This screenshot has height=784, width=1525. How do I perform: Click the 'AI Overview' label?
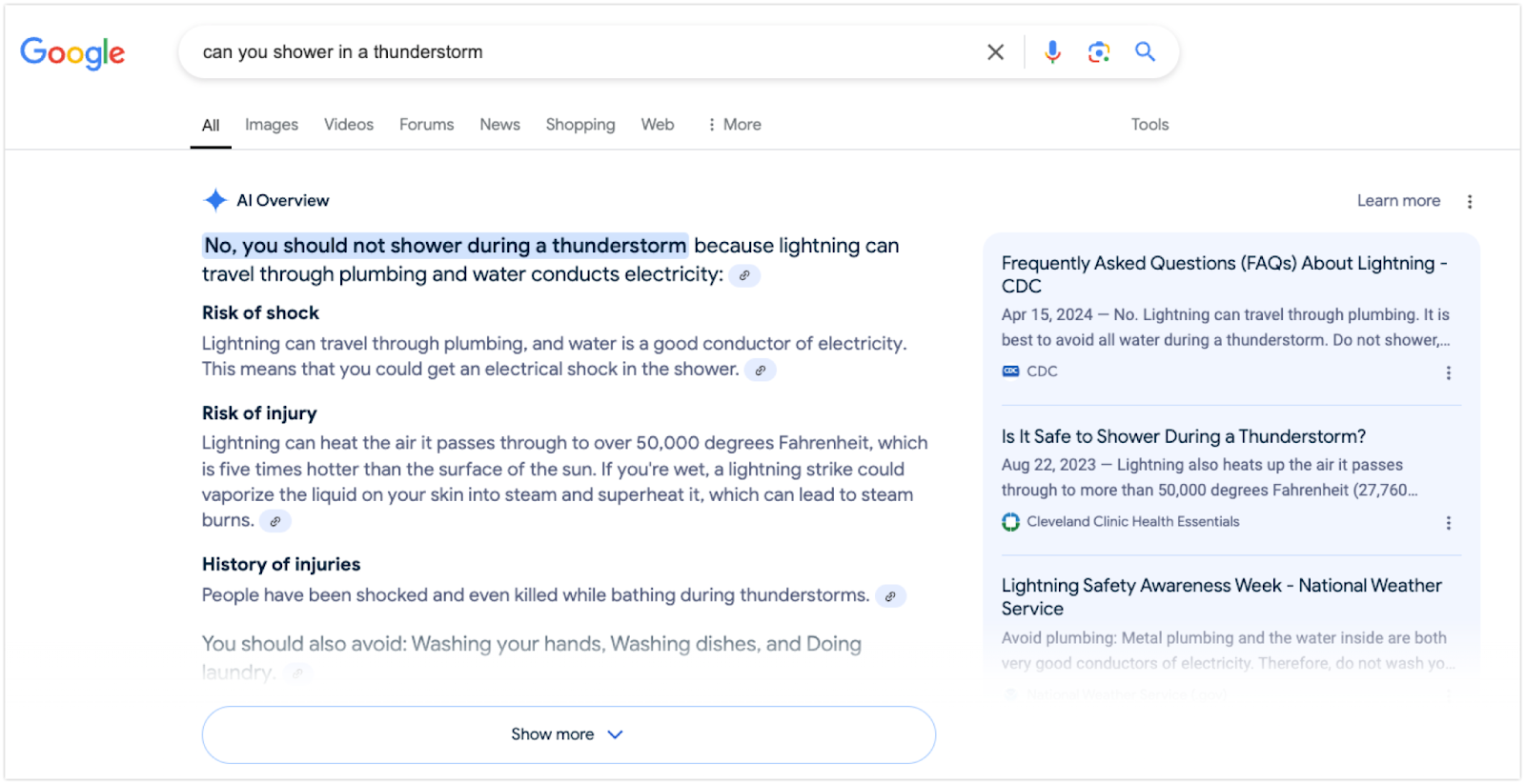pos(283,201)
